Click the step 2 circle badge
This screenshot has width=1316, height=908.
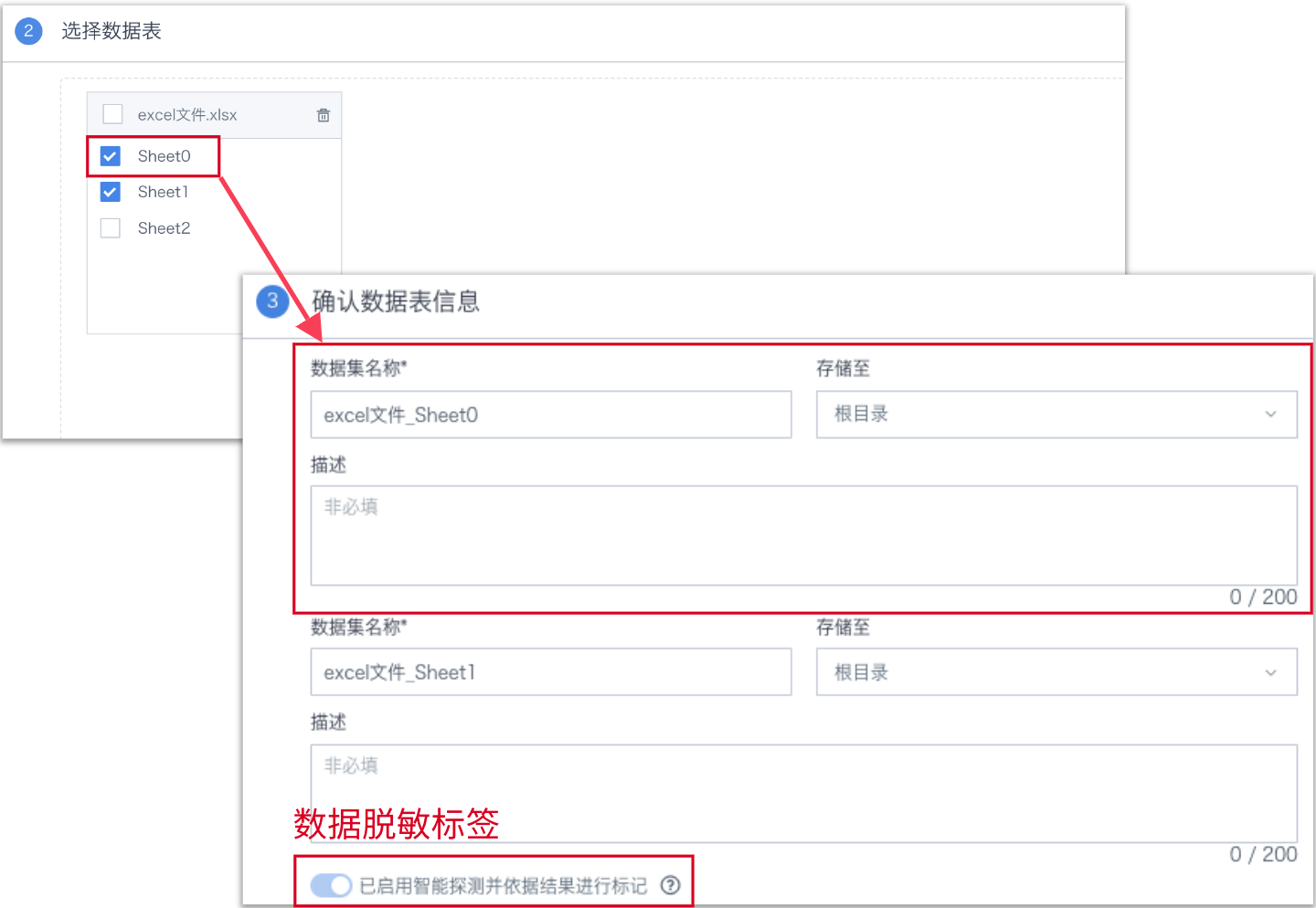click(x=28, y=31)
